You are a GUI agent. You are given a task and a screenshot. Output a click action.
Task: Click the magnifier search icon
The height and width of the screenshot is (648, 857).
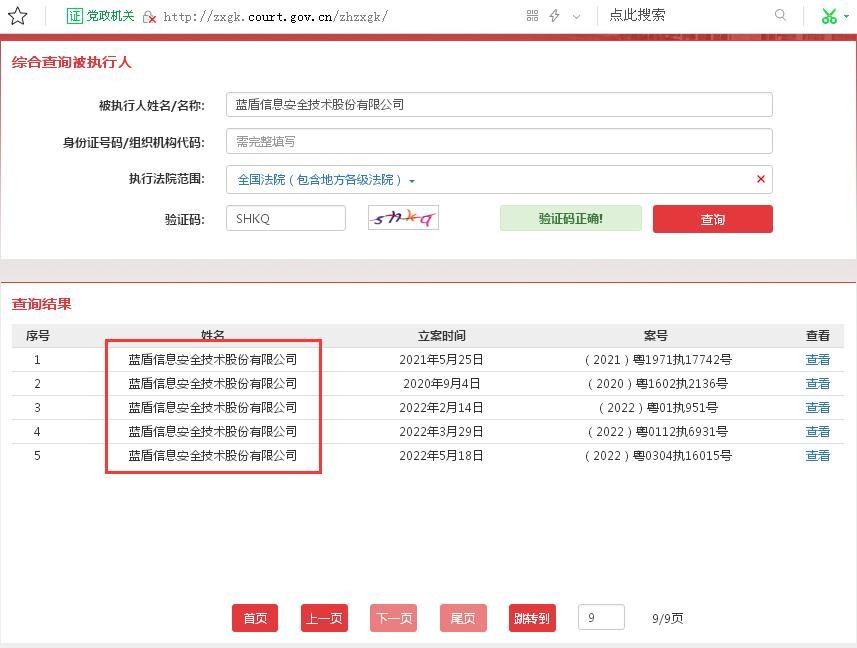pos(780,15)
